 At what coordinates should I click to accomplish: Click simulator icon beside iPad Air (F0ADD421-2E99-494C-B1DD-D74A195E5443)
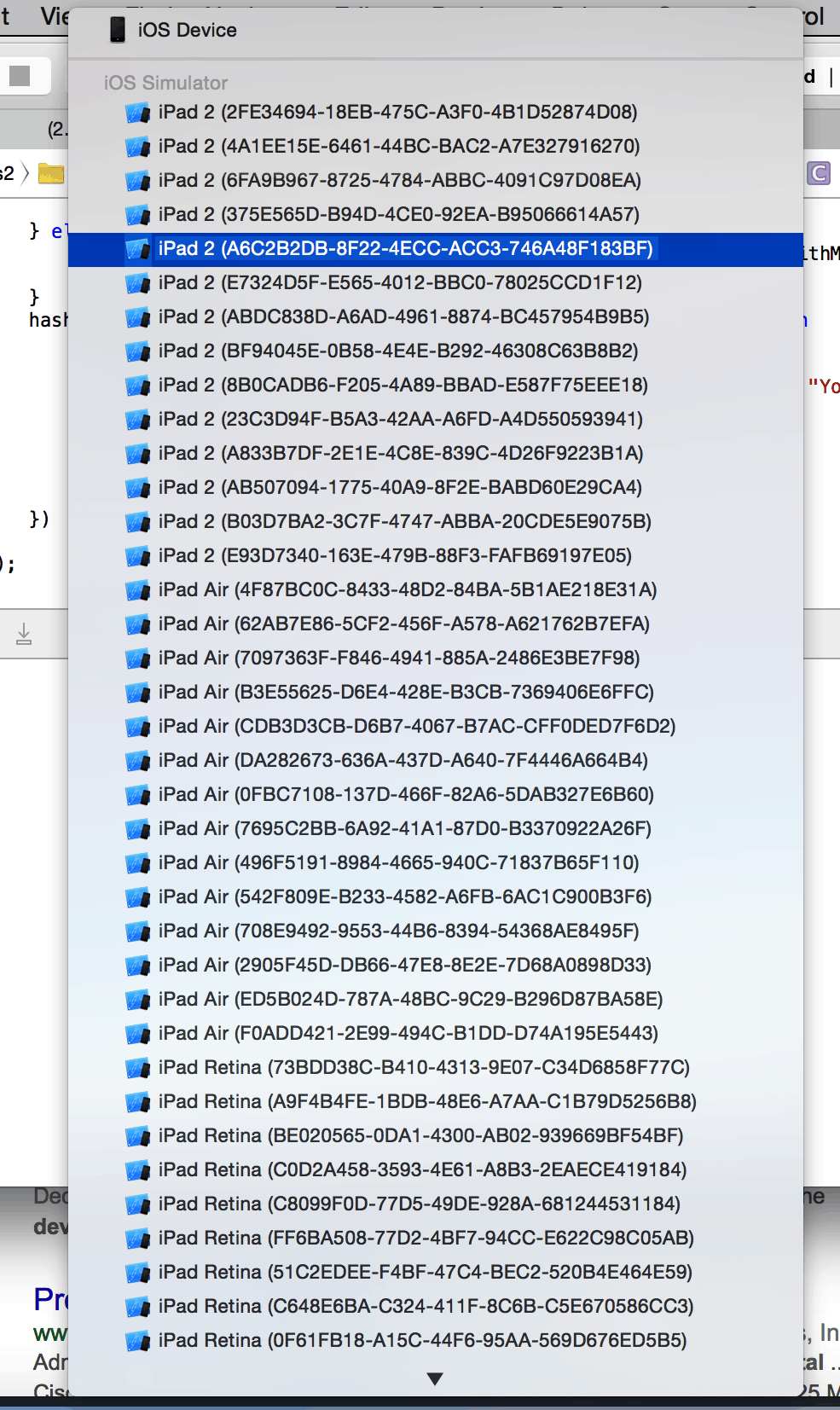(138, 1034)
